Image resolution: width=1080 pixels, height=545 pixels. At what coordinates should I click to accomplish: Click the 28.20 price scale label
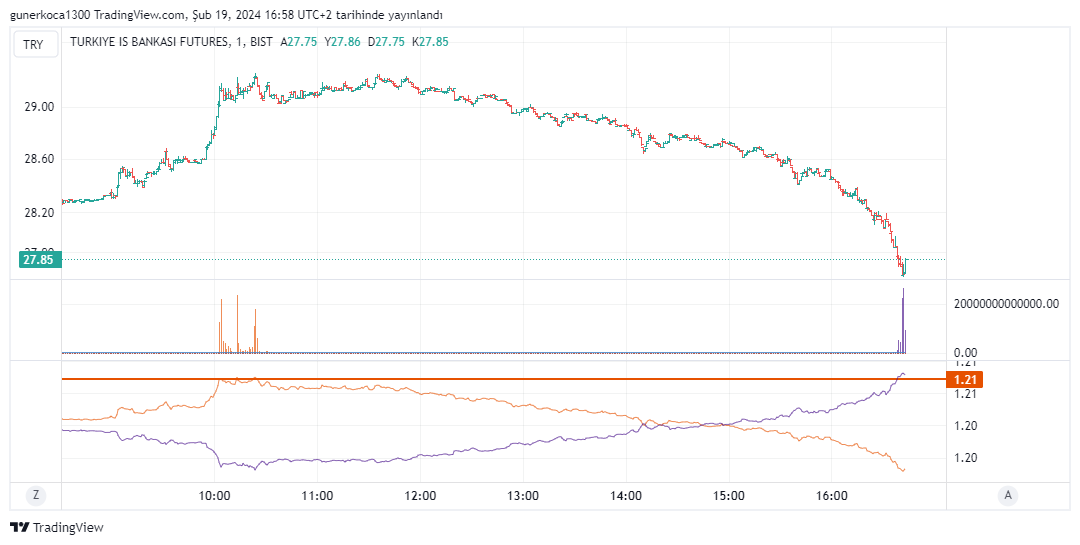39,213
